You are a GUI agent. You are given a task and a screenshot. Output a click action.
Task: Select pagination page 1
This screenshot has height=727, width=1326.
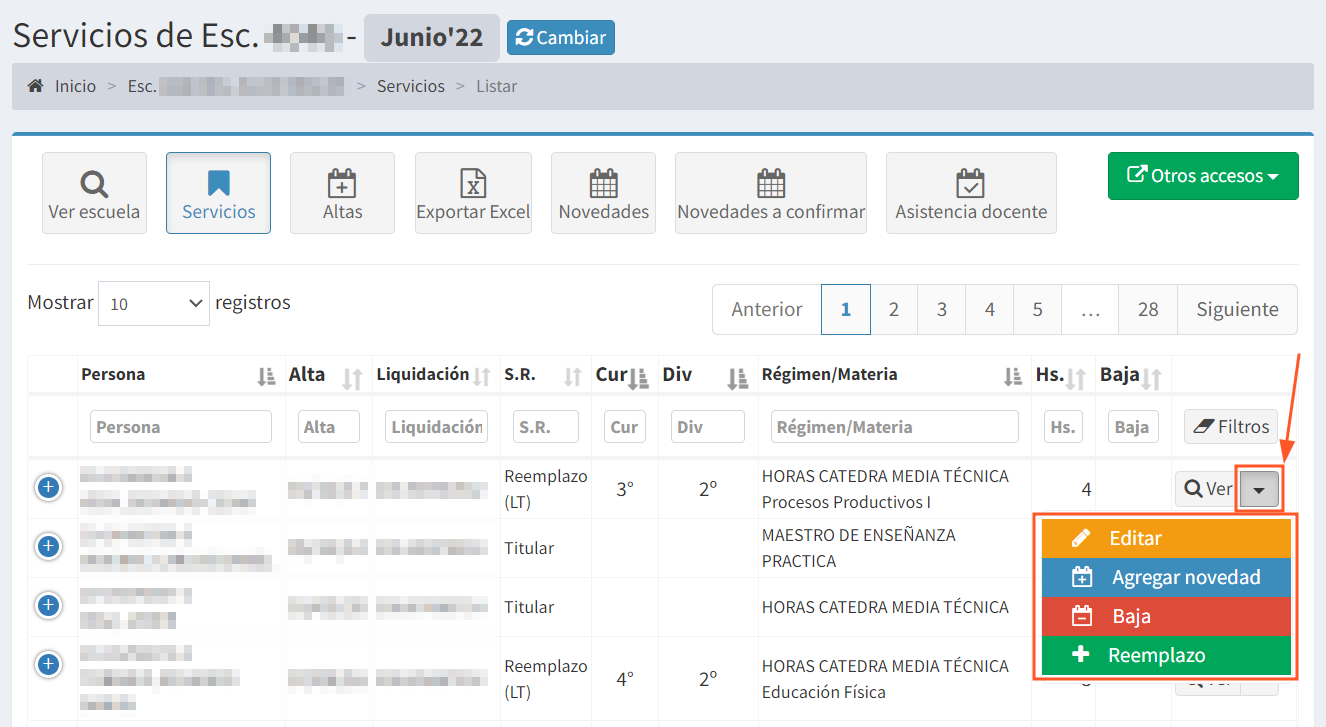pyautogui.click(x=846, y=309)
